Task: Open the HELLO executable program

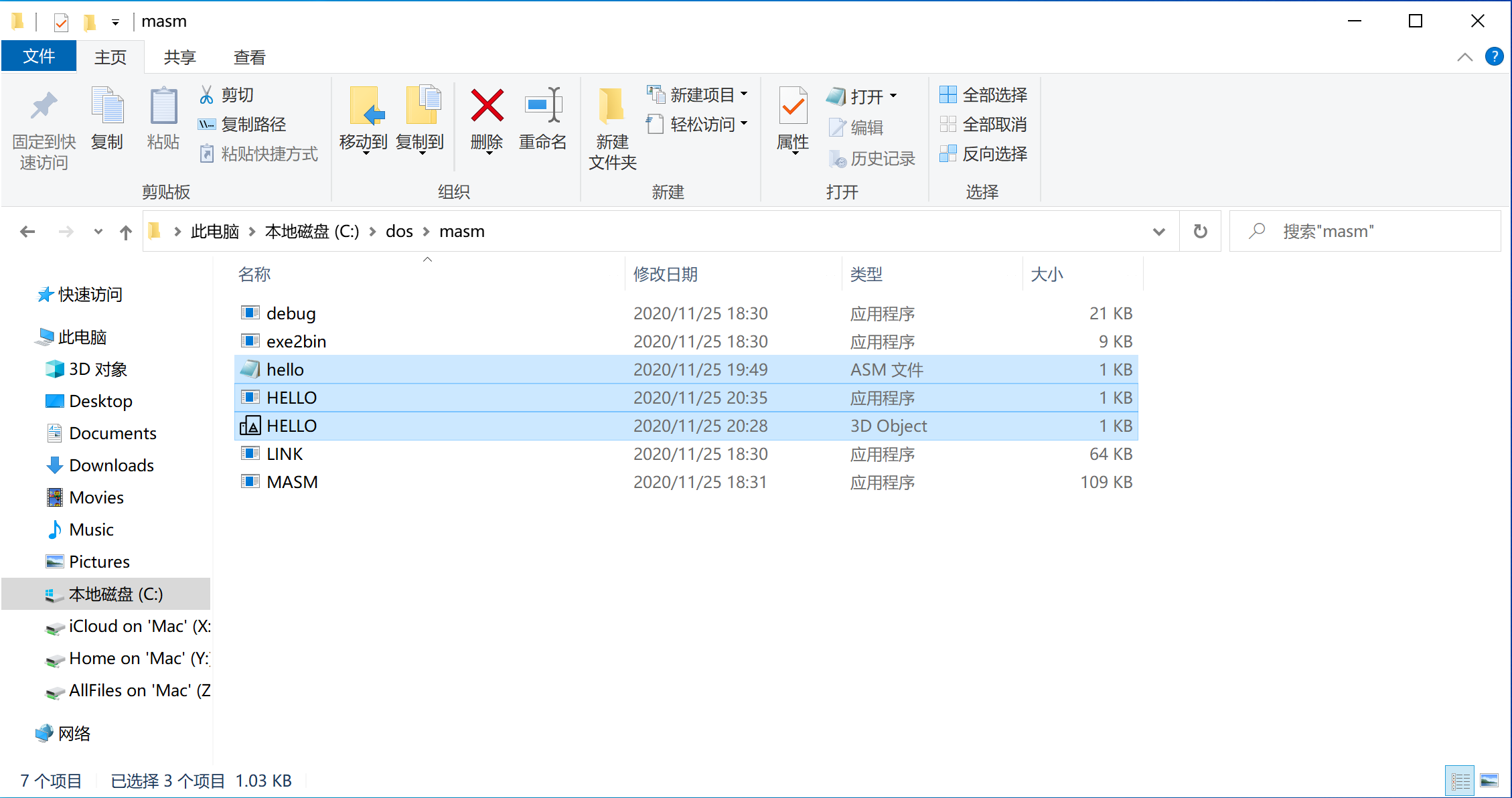Action: pyautogui.click(x=292, y=397)
